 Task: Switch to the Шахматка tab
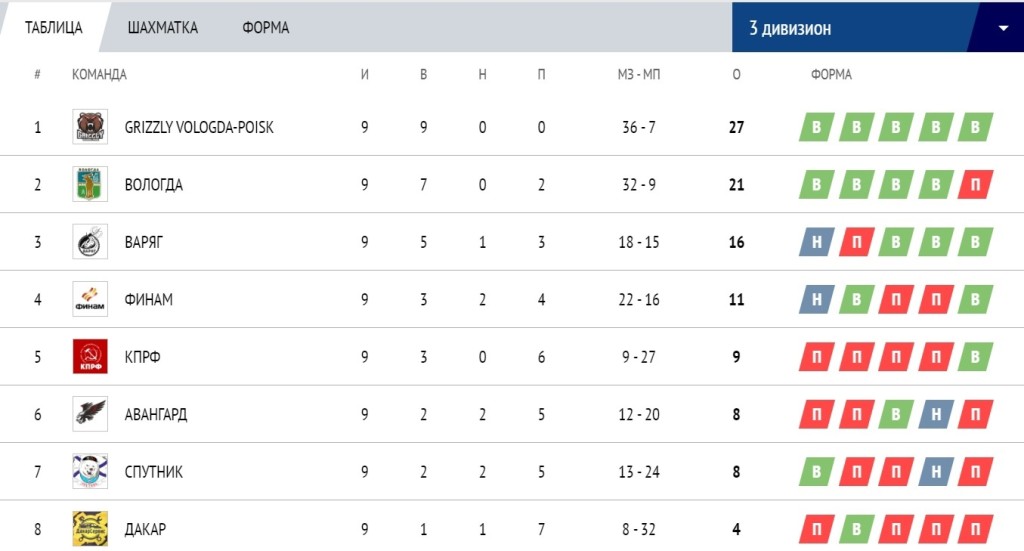163,27
